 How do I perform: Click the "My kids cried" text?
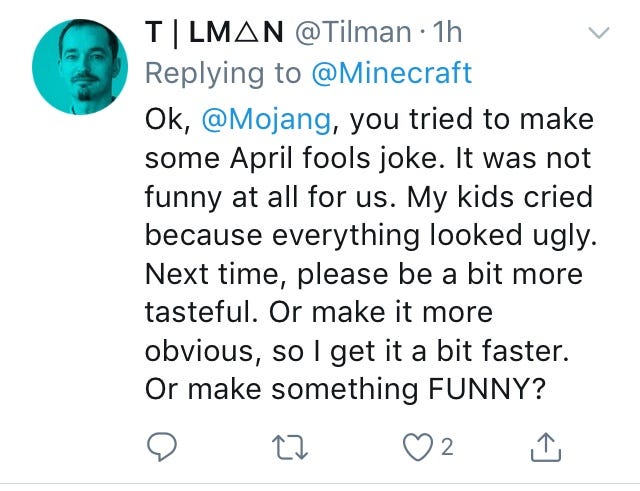500,197
